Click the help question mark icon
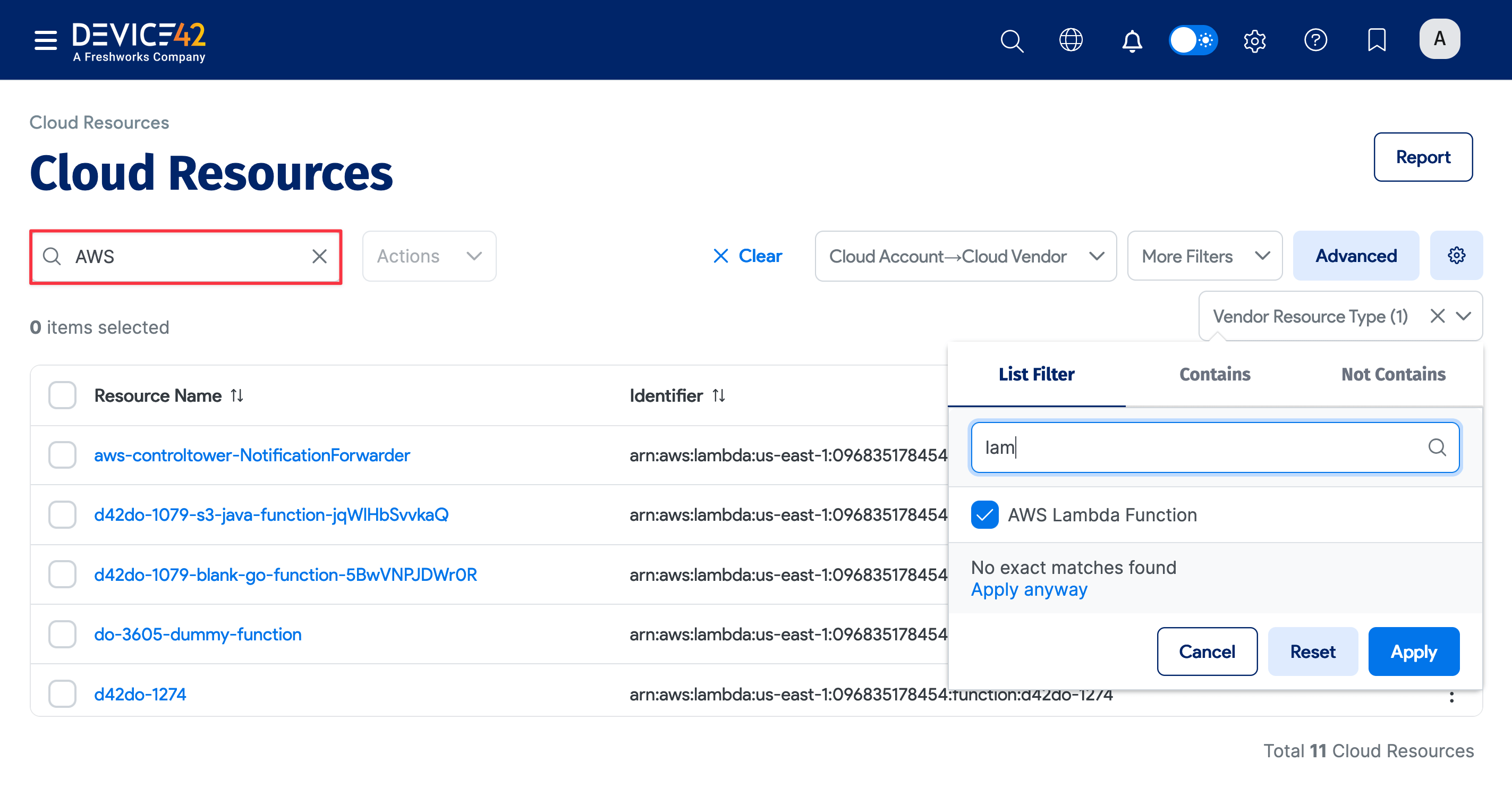This screenshot has height=795, width=1512. 1316,40
